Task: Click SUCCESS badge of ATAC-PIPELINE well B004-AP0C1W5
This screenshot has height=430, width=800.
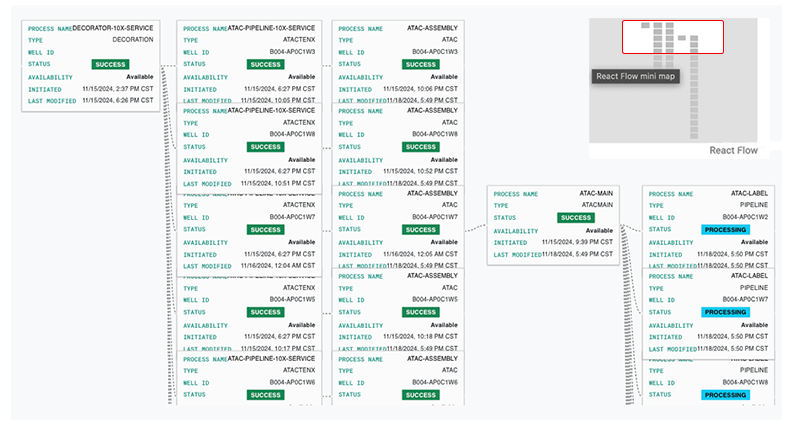Action: [265, 313]
